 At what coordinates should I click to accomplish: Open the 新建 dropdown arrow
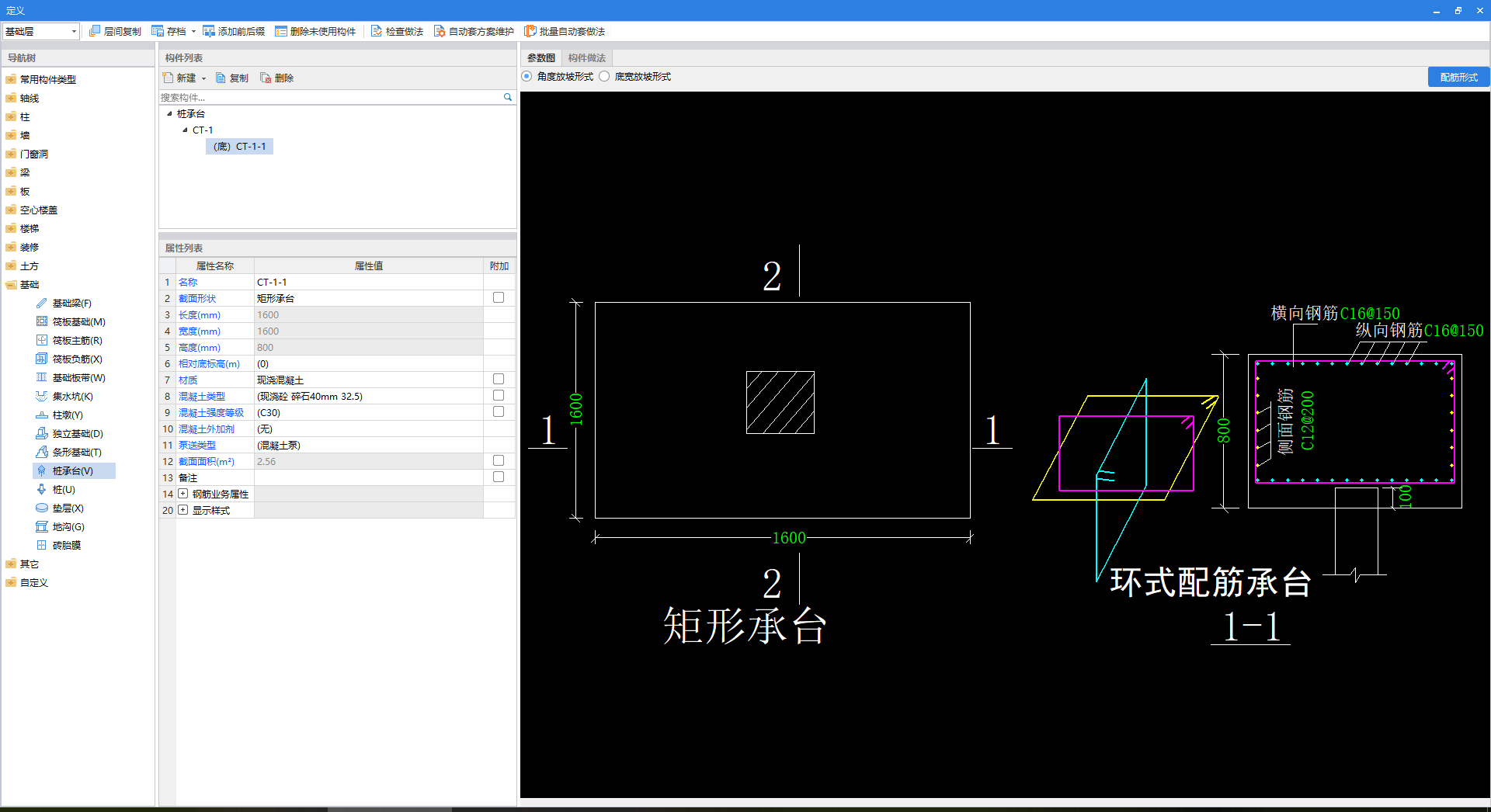coord(203,78)
